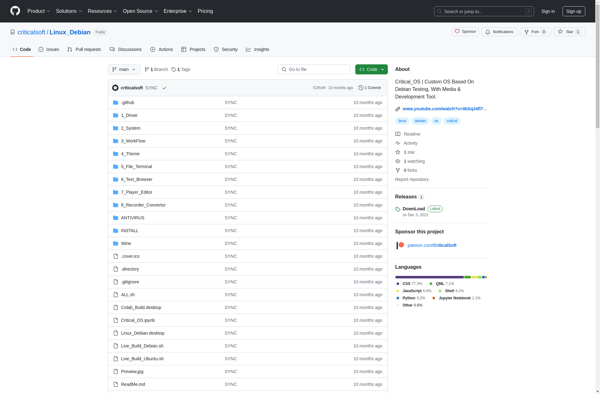This screenshot has height=394, width=600.
Task: Open the 2_System folder
Action: point(131,128)
